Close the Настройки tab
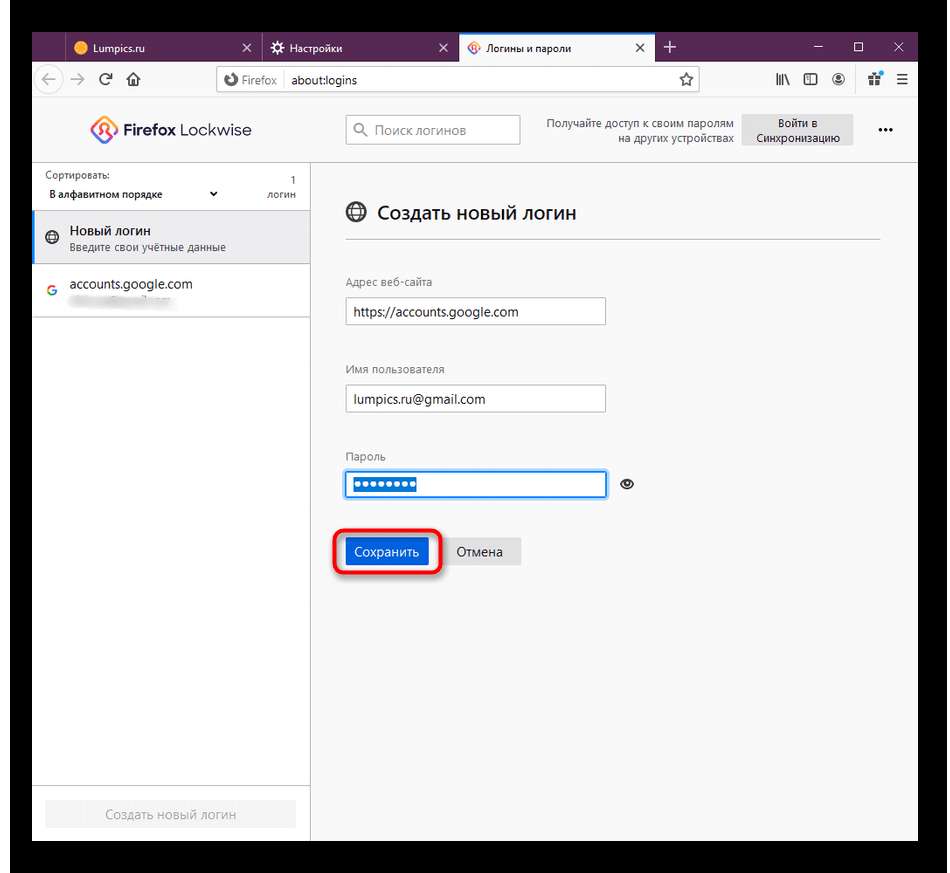 (443, 48)
